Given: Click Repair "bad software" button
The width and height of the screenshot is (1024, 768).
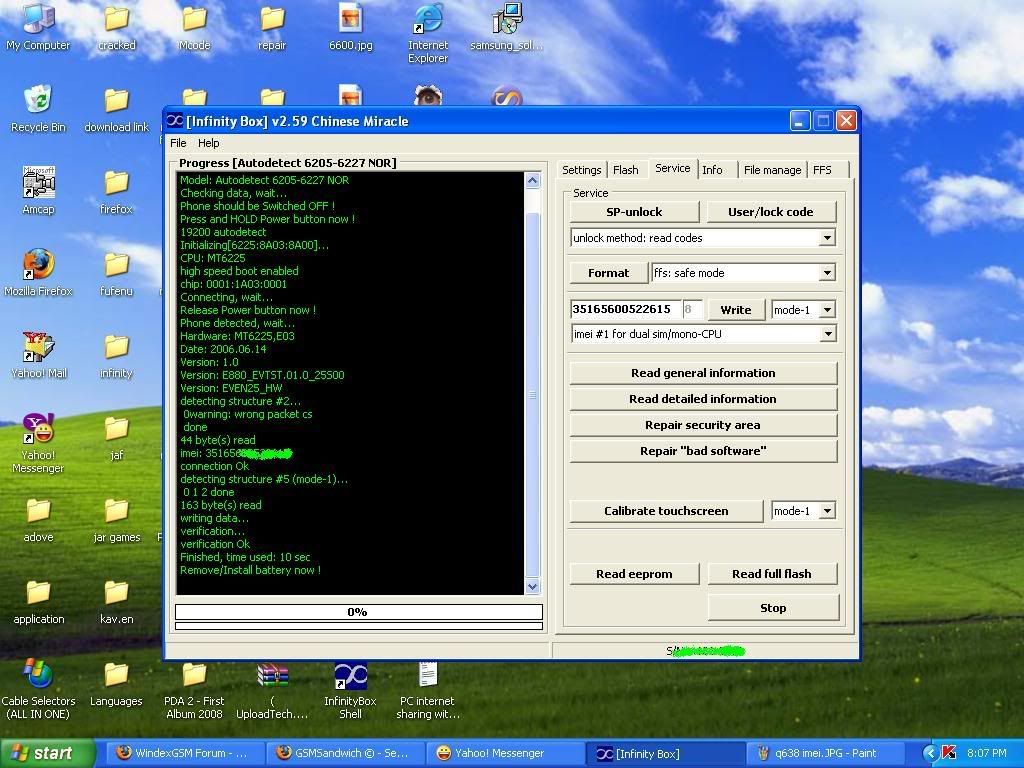Looking at the screenshot, I should [x=703, y=451].
